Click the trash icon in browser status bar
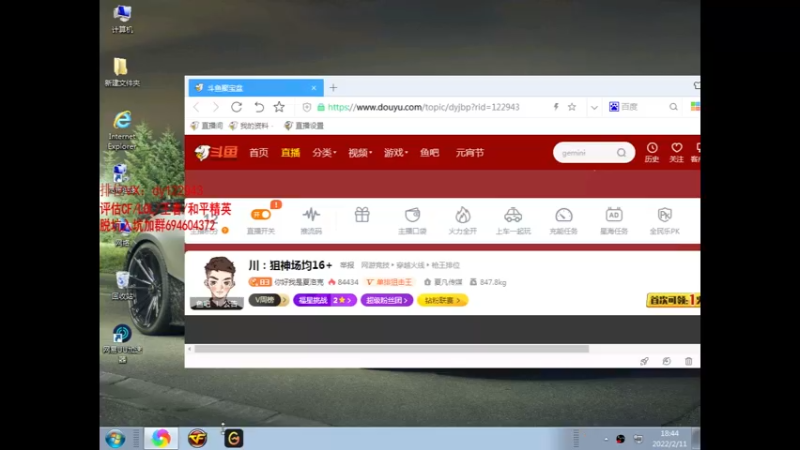The width and height of the screenshot is (800, 450). tap(689, 361)
